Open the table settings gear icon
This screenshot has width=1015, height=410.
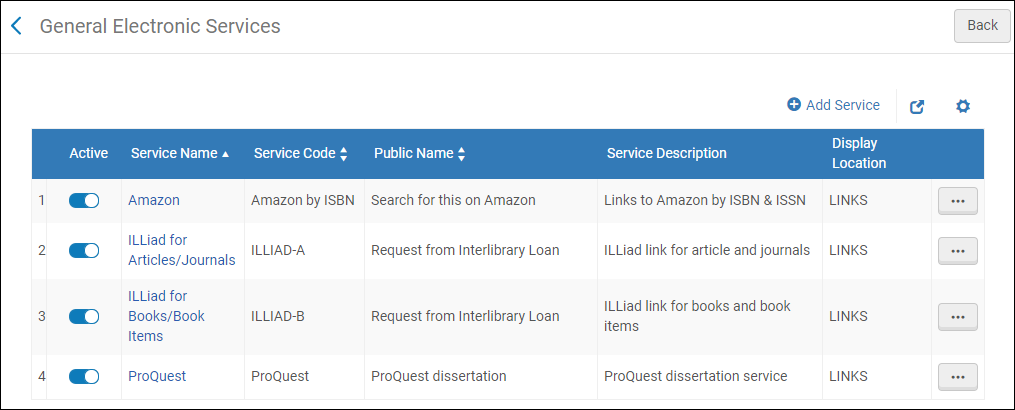click(963, 106)
